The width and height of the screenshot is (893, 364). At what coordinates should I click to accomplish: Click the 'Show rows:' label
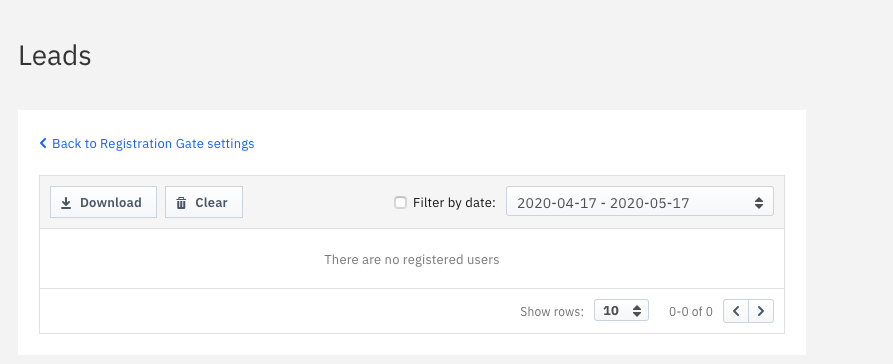552,312
